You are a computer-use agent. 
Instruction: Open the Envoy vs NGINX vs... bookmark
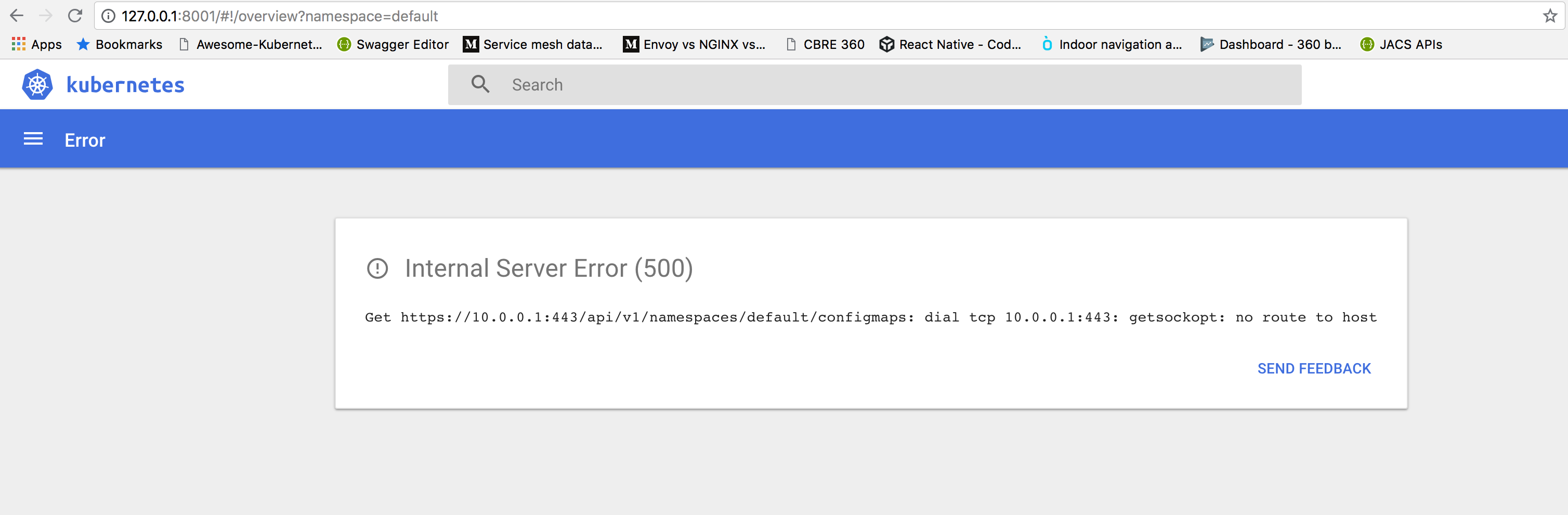[694, 44]
